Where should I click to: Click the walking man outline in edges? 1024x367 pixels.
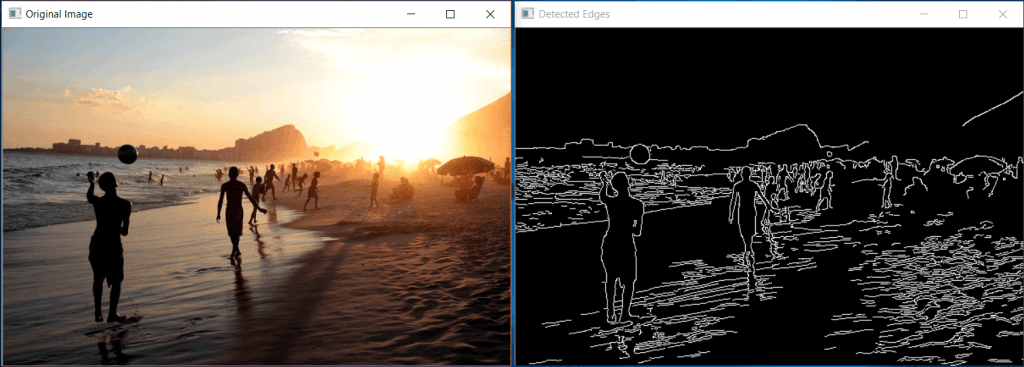click(748, 215)
